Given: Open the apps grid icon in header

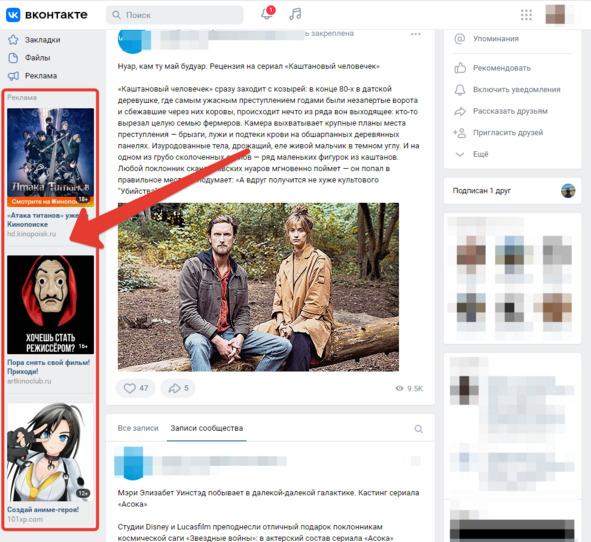Looking at the screenshot, I should pyautogui.click(x=526, y=15).
